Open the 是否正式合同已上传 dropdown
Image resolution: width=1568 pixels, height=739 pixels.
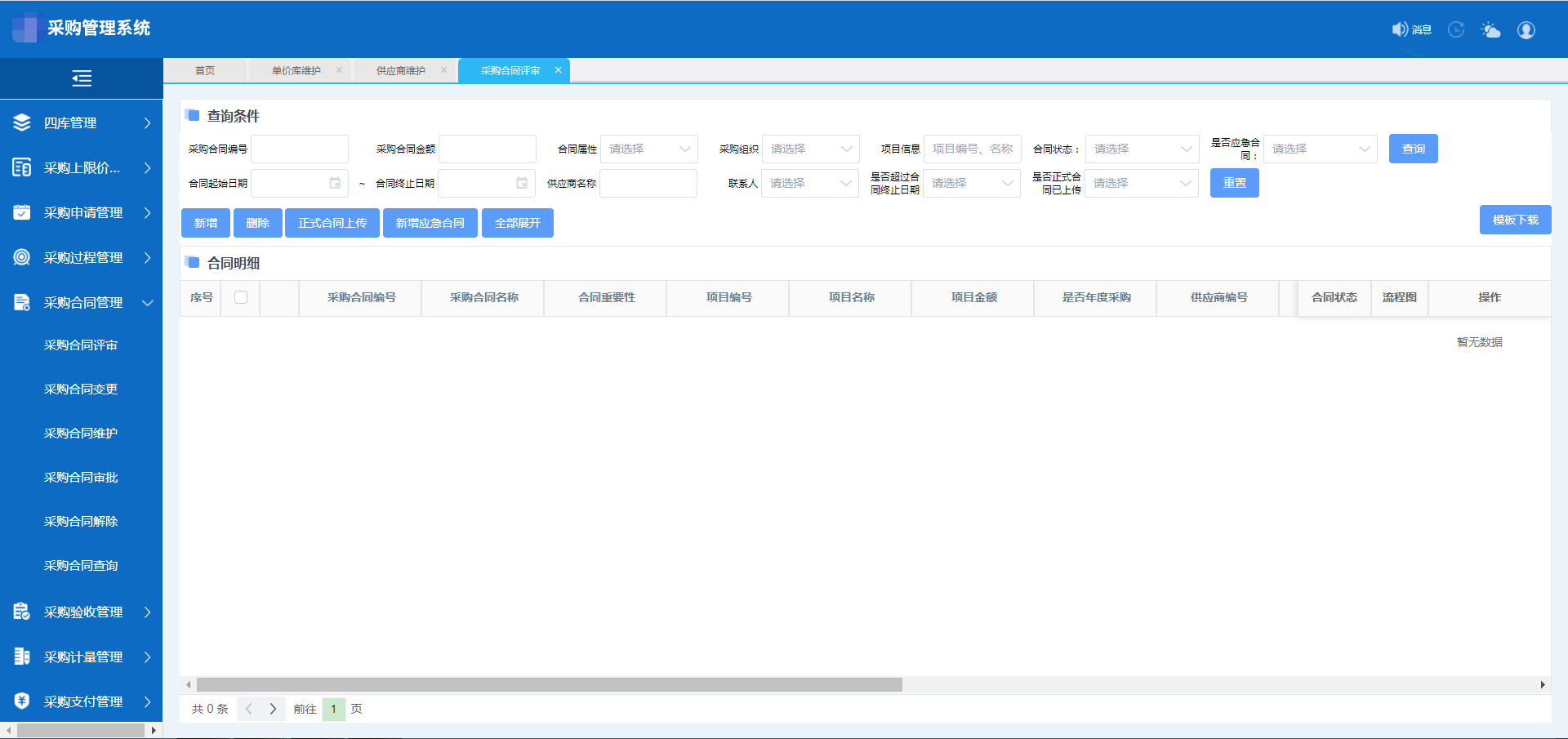click(x=1142, y=183)
